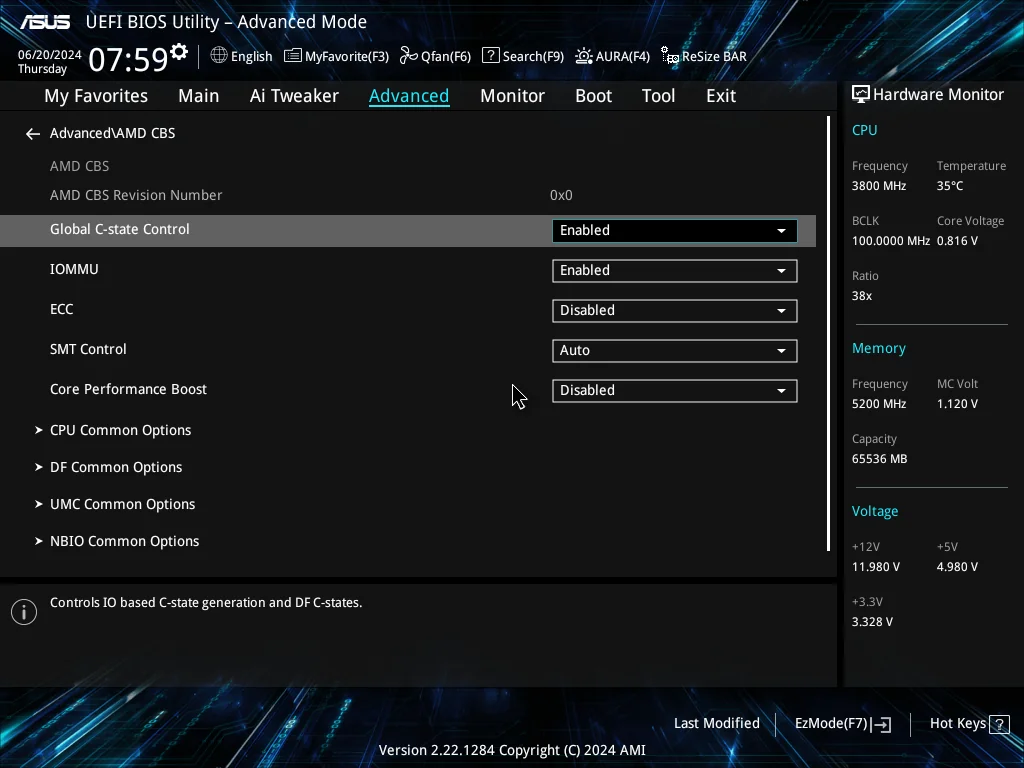Click the back arrow beside Advanced\AMD CBS
1024x768 pixels.
pos(33,134)
